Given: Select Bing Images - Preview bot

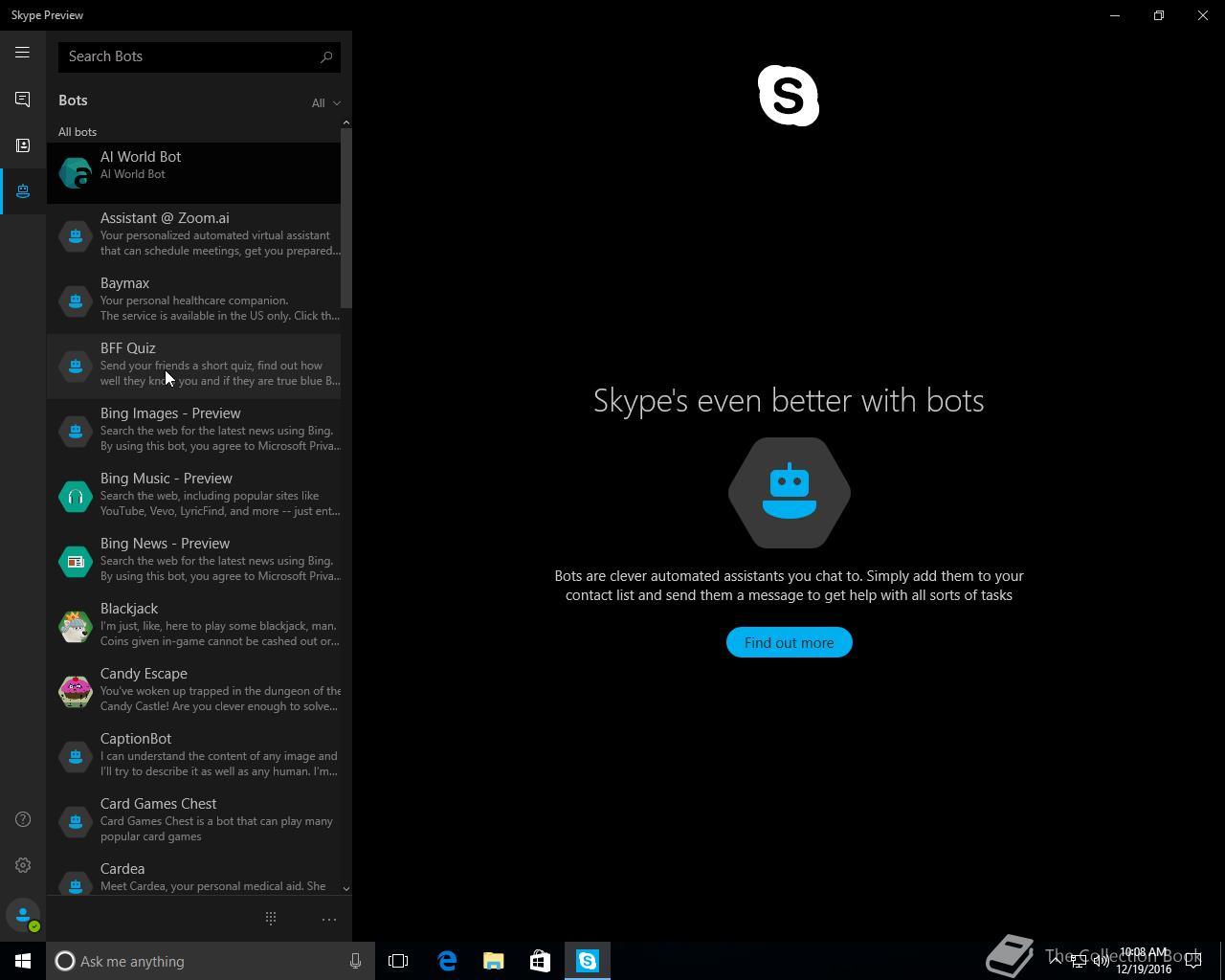Looking at the screenshot, I should pyautogui.click(x=194, y=431).
